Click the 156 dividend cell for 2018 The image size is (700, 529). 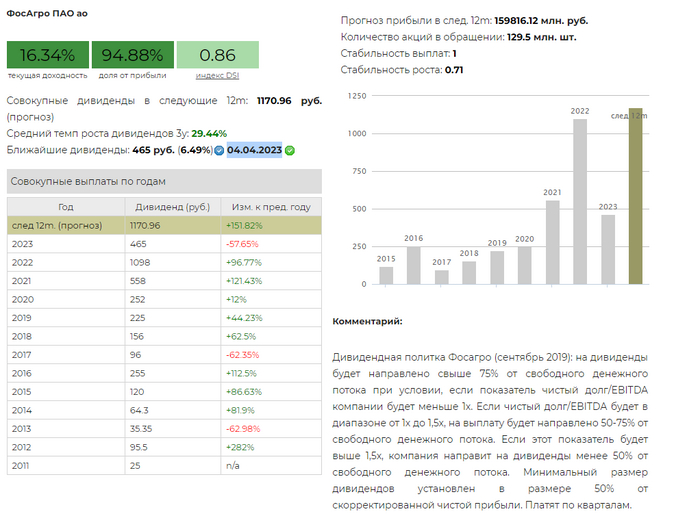[x=172, y=336]
